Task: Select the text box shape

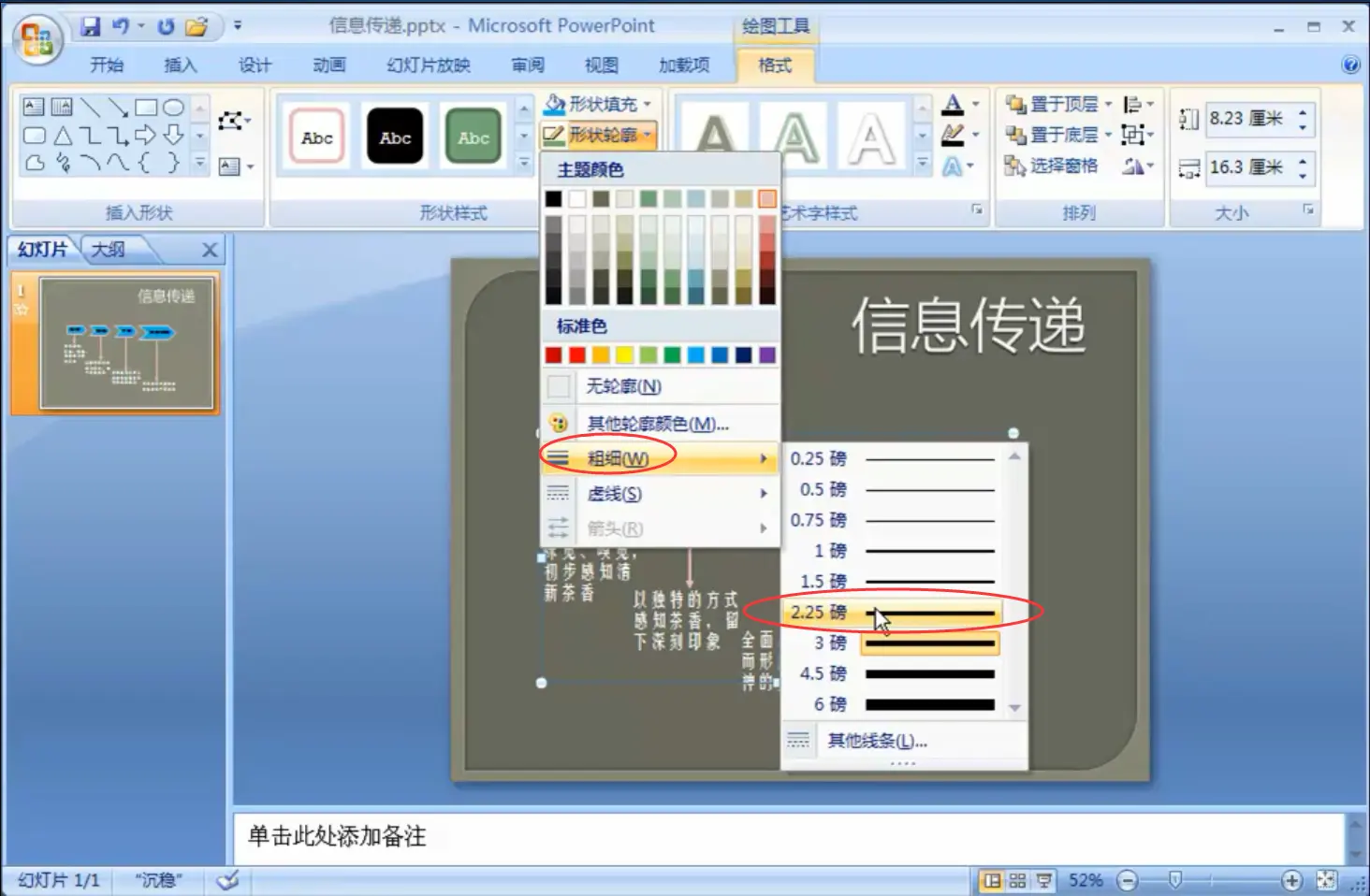Action: pos(34,108)
